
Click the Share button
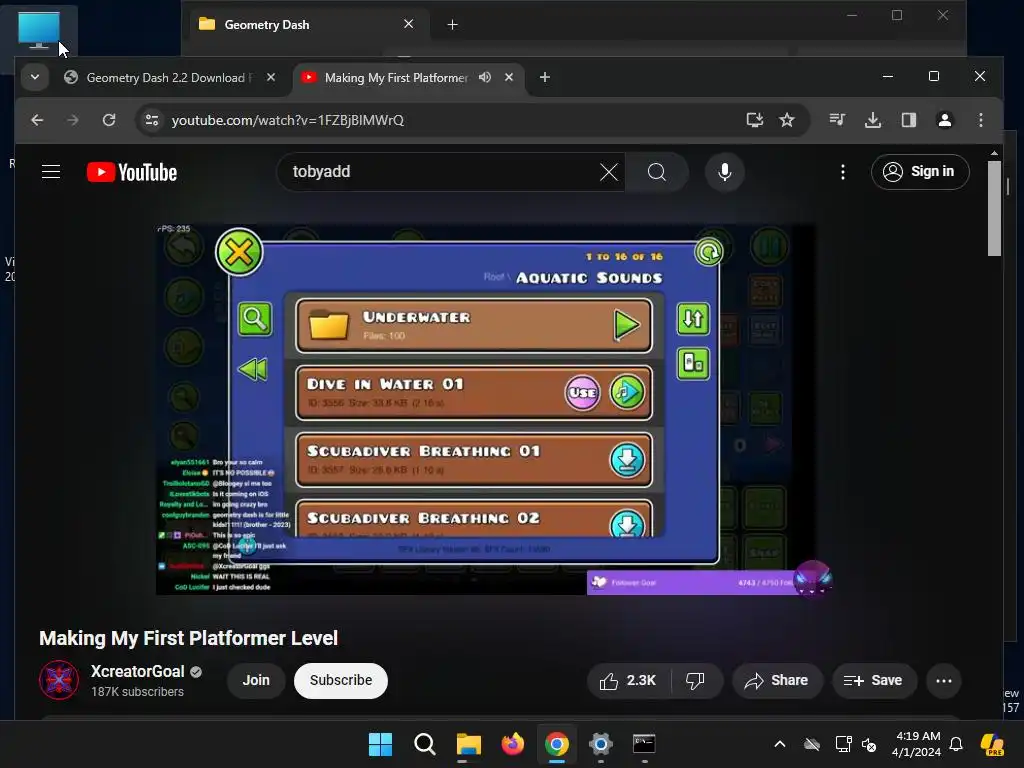[776, 680]
